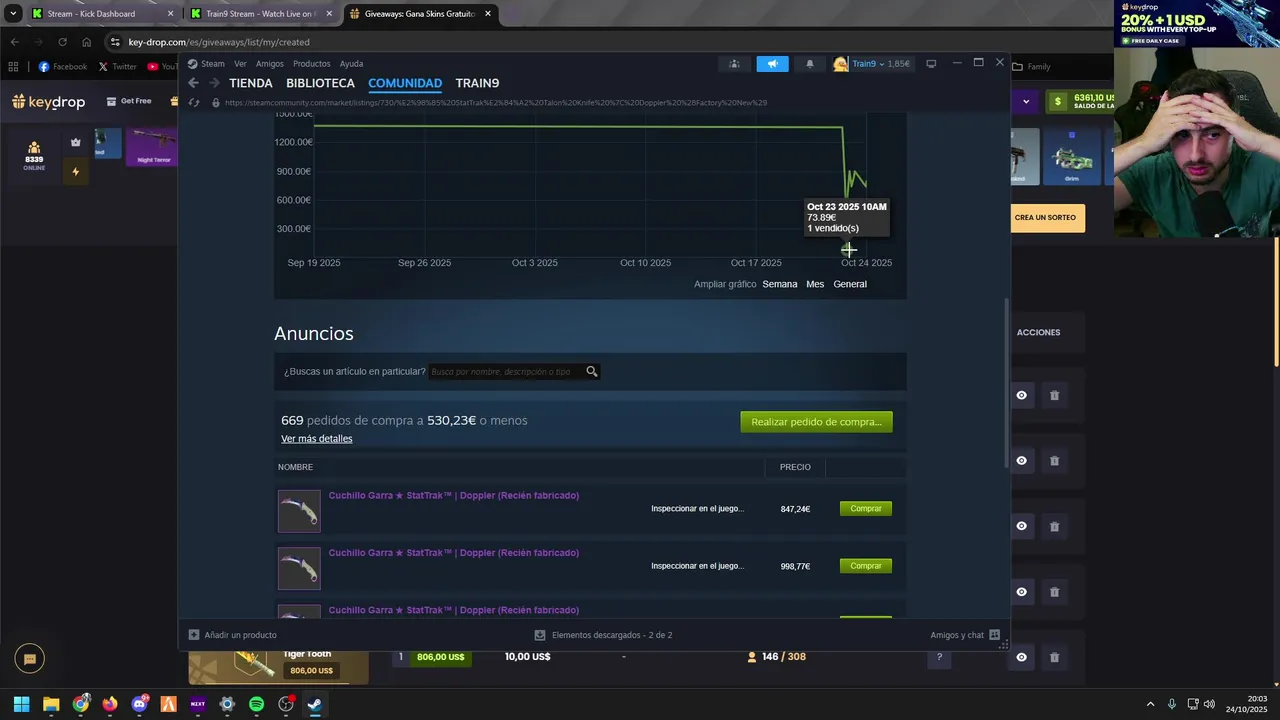Open OBS Studio from the taskbar
Image resolution: width=1280 pixels, height=720 pixels.
click(286, 704)
